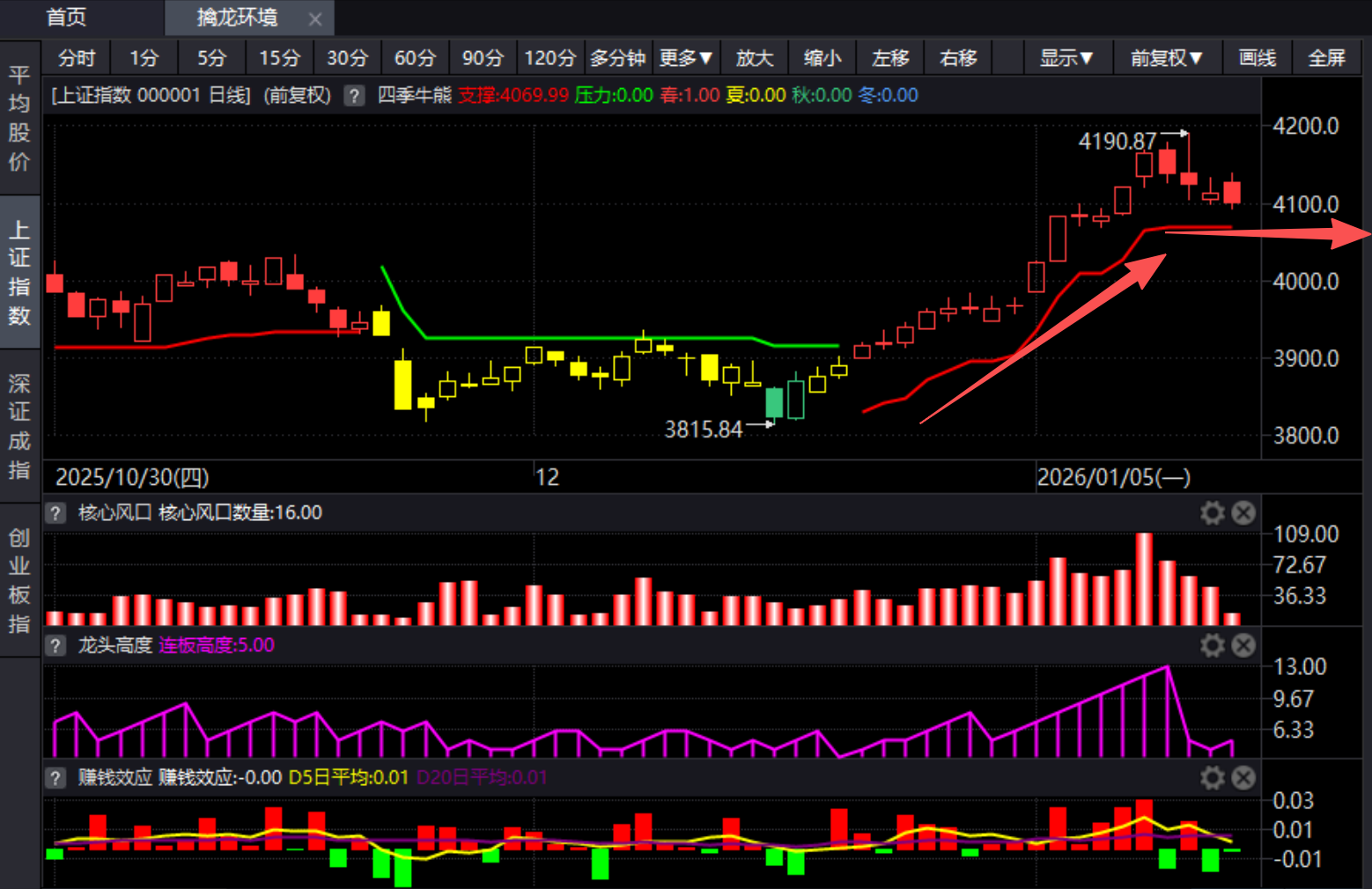Open the help icon beside 龙头高度

click(x=55, y=646)
